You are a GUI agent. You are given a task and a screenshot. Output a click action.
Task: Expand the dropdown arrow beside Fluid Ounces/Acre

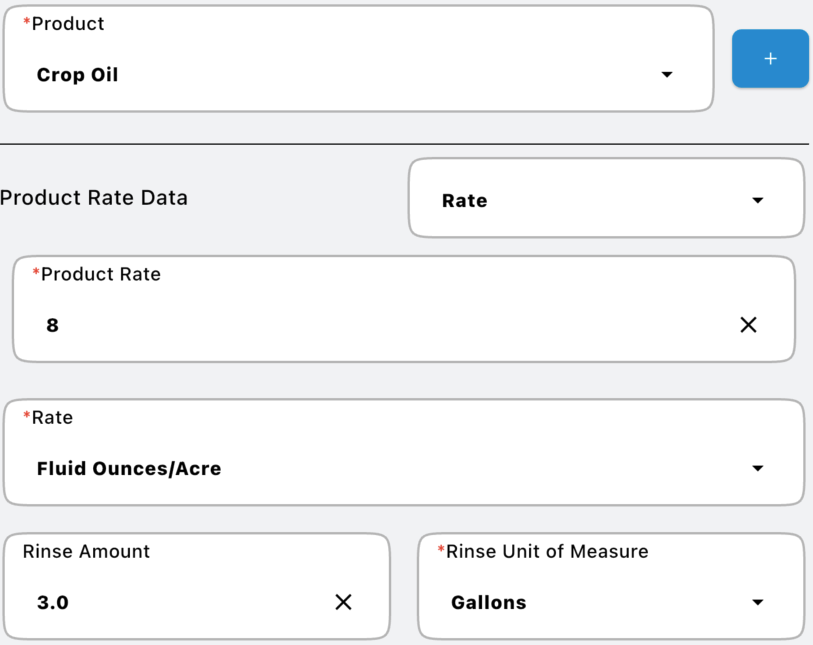pos(757,469)
